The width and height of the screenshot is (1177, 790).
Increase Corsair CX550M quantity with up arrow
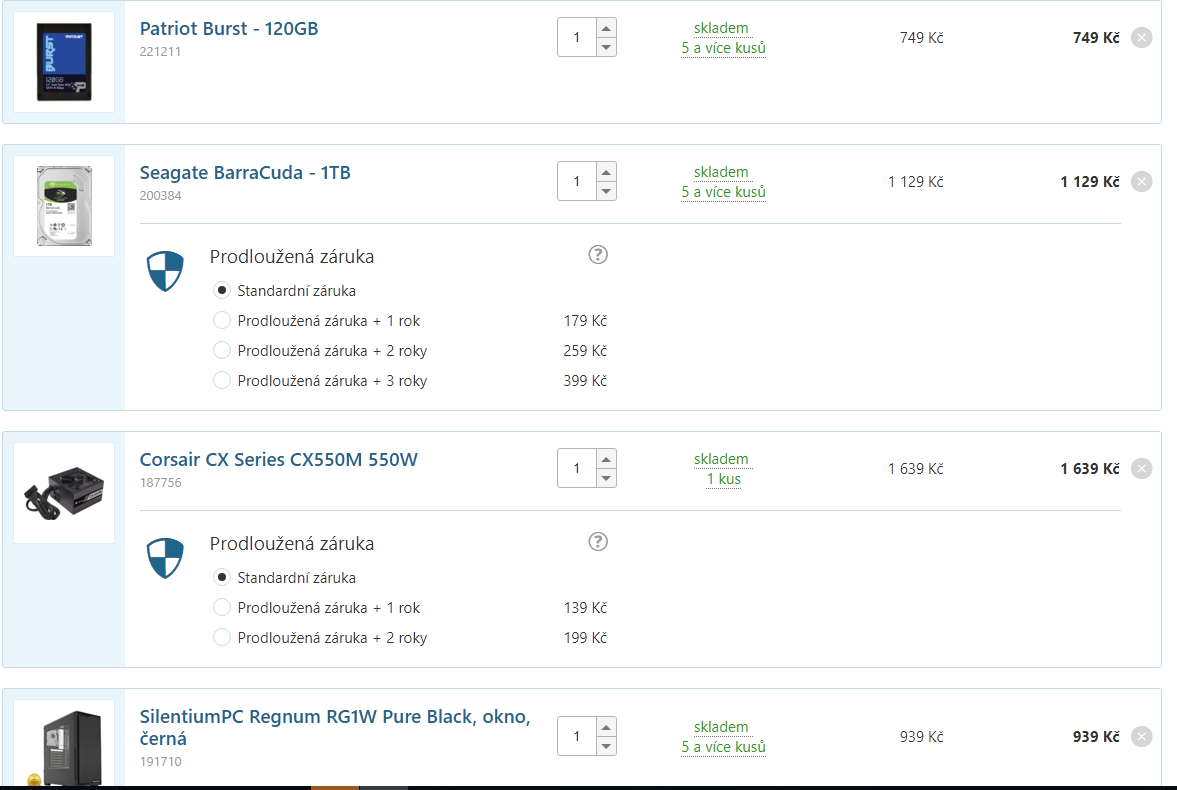coord(606,459)
